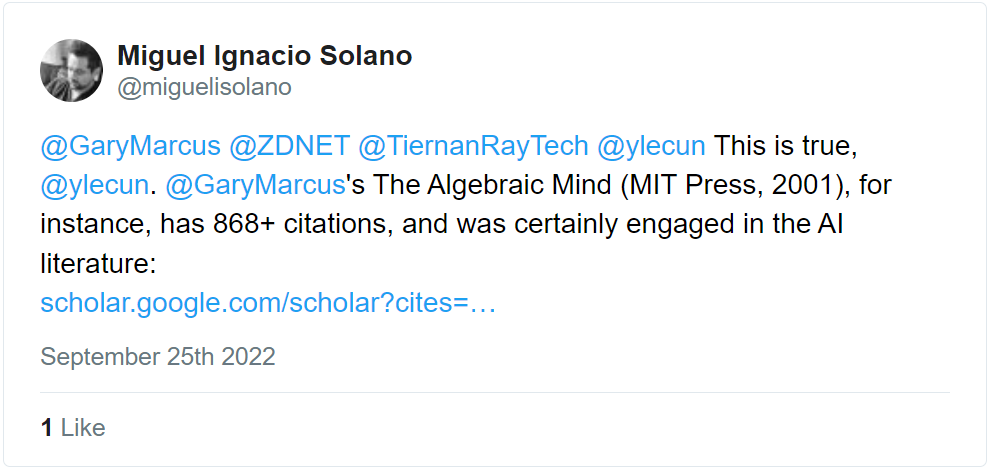Click the '1 Like' counter
995x472 pixels.
click(73, 428)
